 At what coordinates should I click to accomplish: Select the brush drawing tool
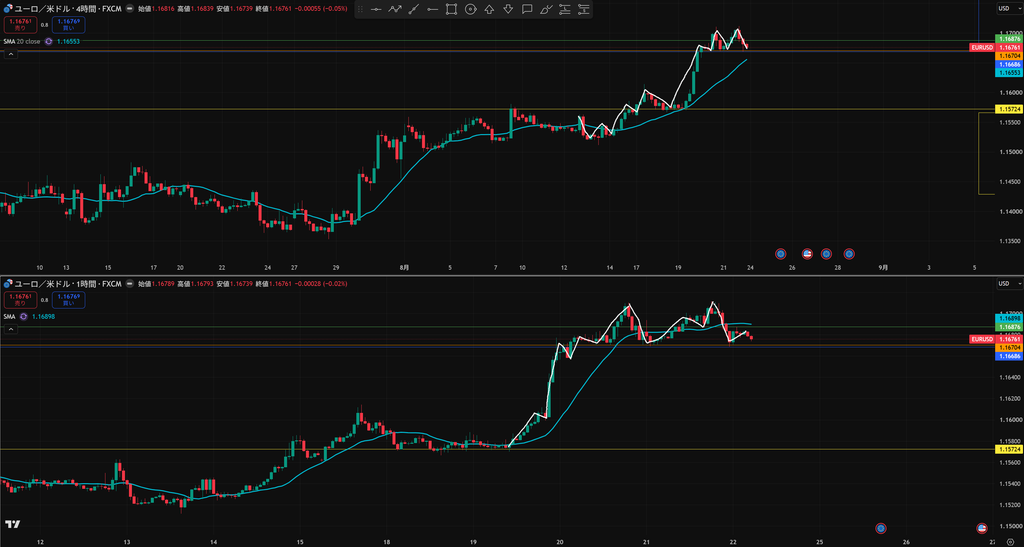(546, 9)
